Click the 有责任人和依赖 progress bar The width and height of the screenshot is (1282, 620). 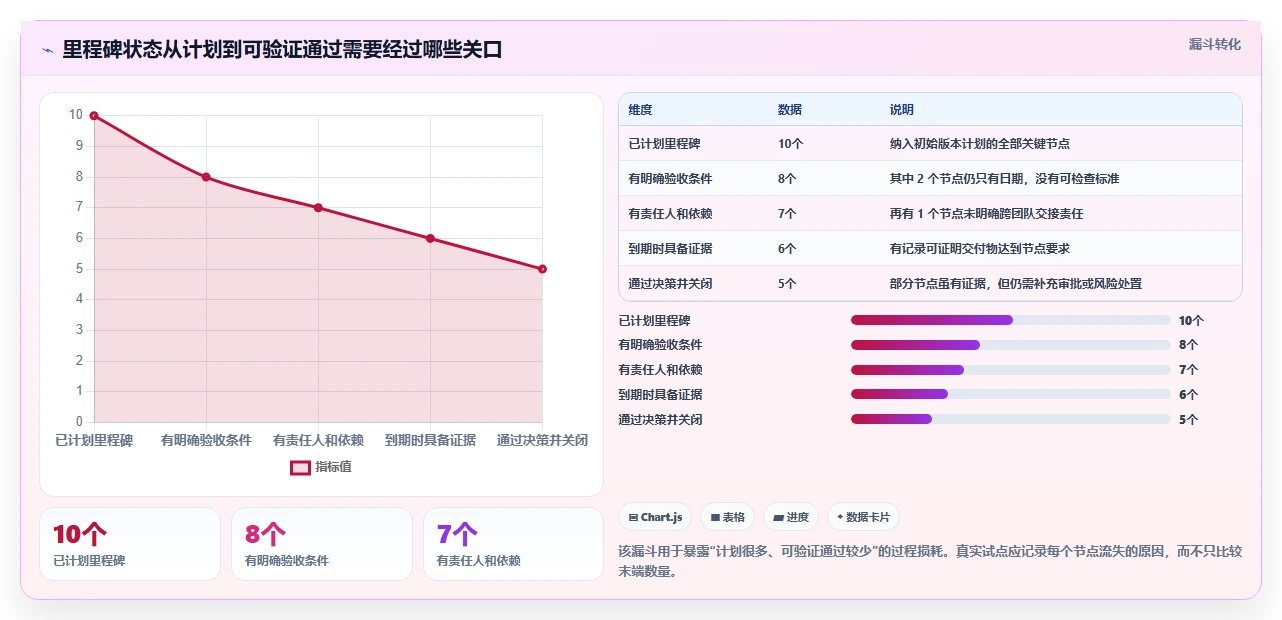1010,370
